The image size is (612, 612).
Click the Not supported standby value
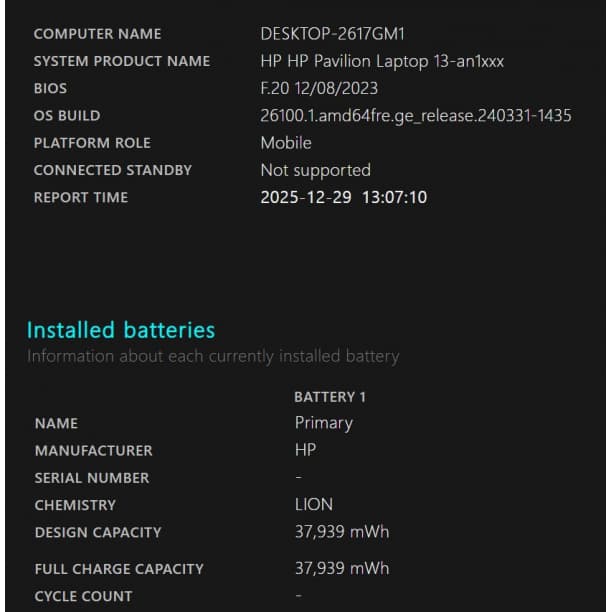pyautogui.click(x=315, y=170)
